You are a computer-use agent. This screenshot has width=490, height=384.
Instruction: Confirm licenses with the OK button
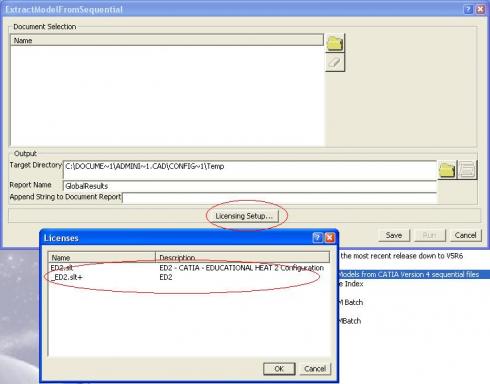[279, 369]
